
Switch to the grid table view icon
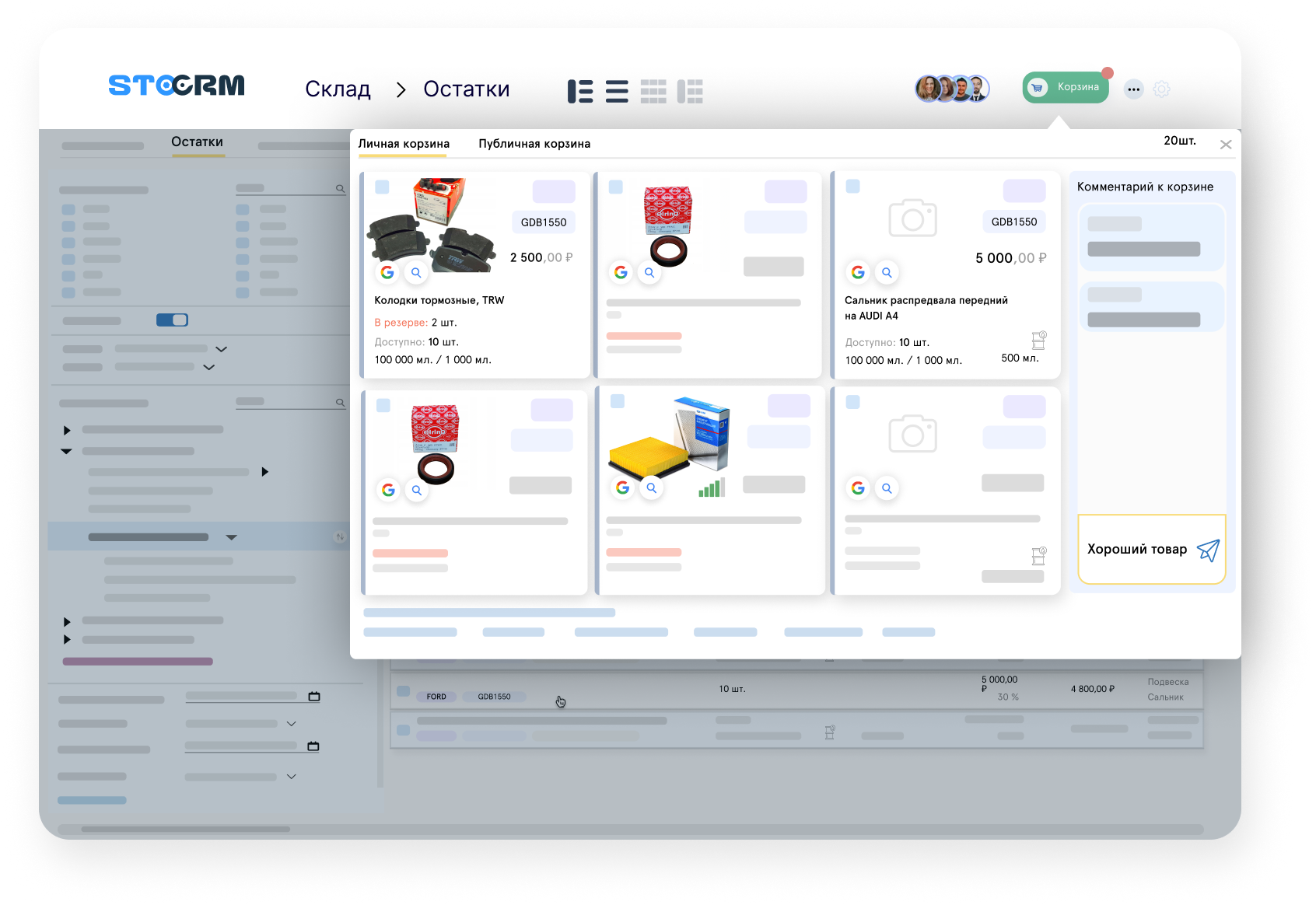coord(653,91)
